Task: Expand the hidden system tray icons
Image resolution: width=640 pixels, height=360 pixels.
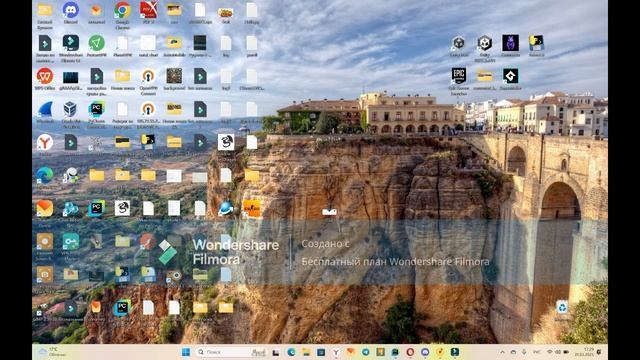Action: point(502,352)
